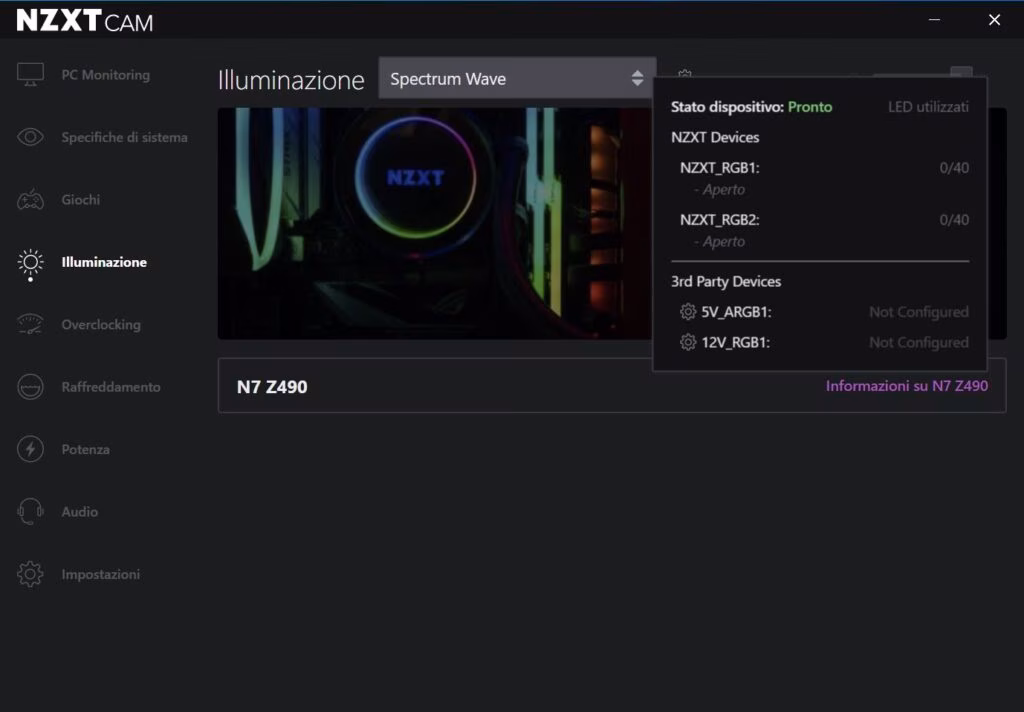Open the Raffreddamento cooling section

coord(88,387)
